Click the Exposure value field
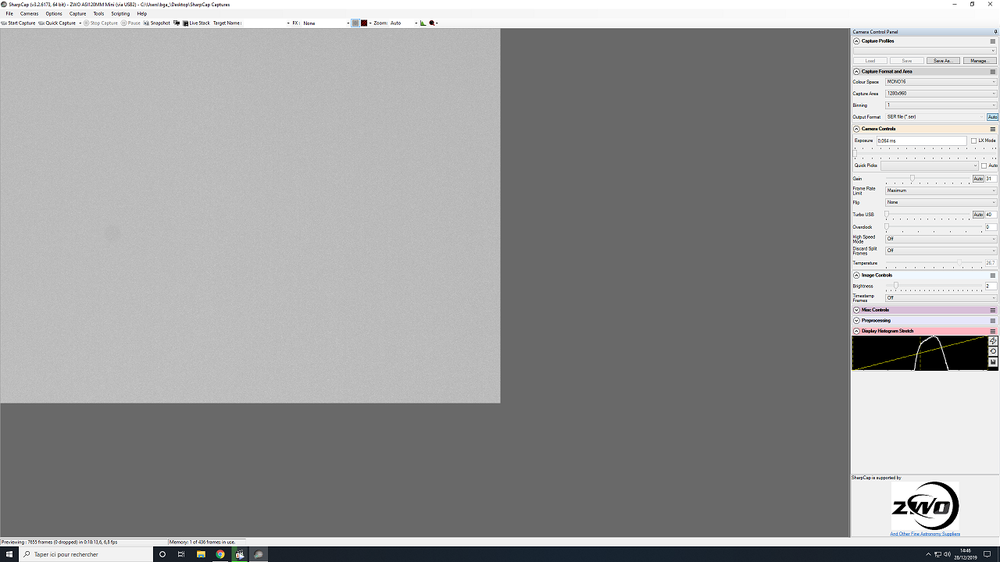The width and height of the screenshot is (1000, 562). 922,141
